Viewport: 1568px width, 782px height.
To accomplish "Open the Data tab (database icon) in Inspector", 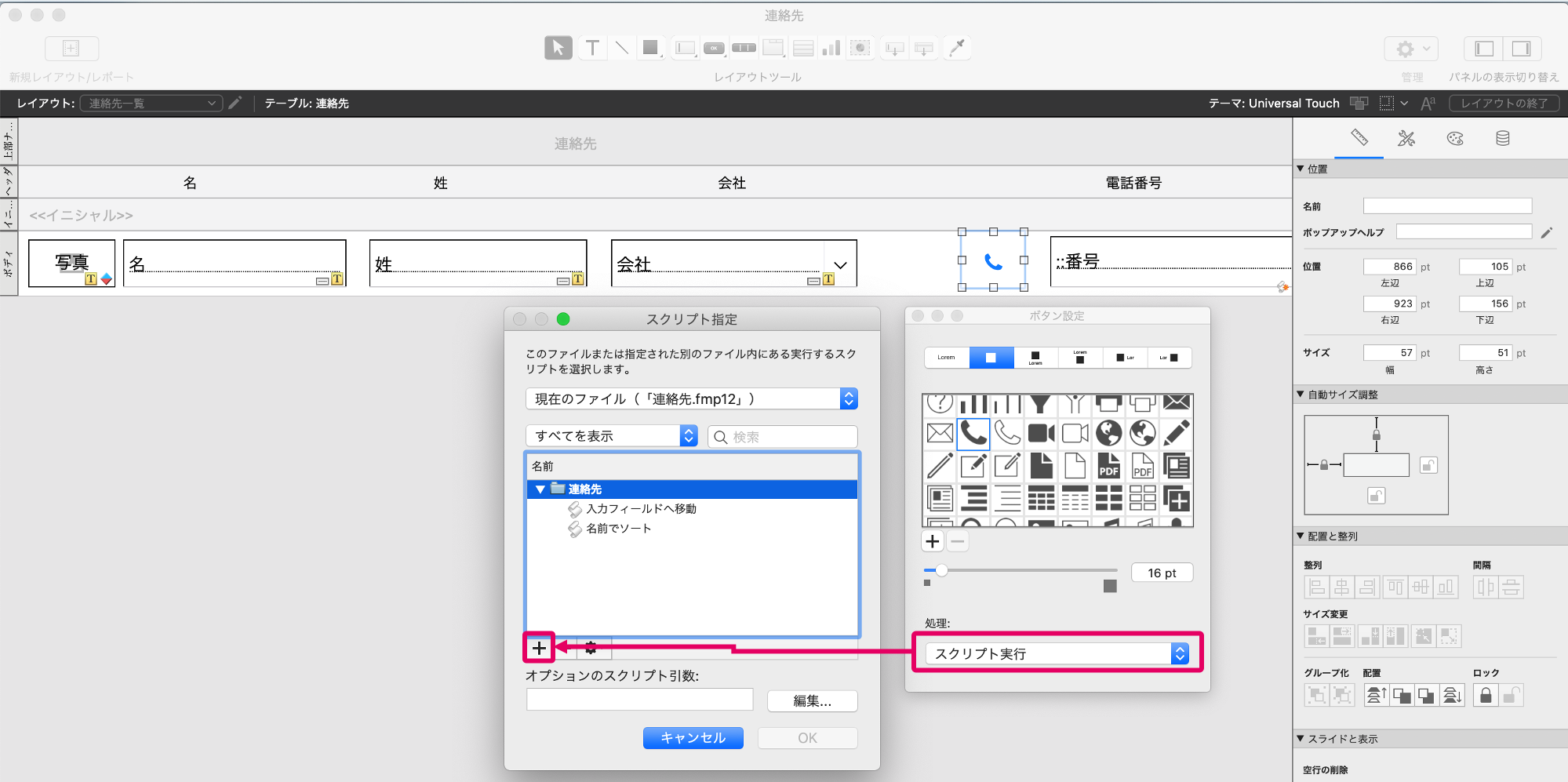I will click(x=1502, y=139).
